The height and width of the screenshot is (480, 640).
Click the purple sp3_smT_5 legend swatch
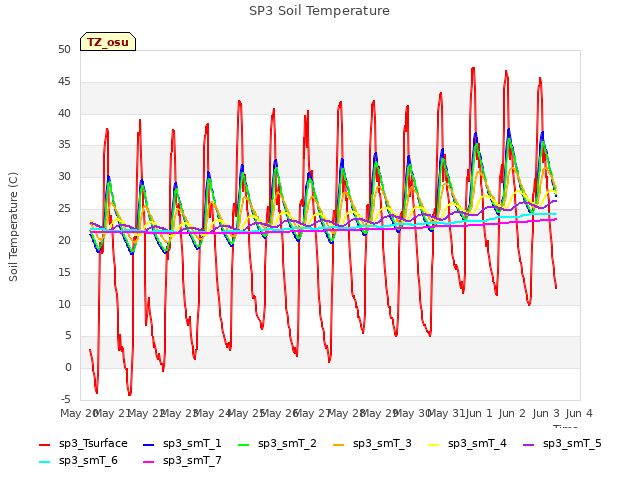point(528,444)
